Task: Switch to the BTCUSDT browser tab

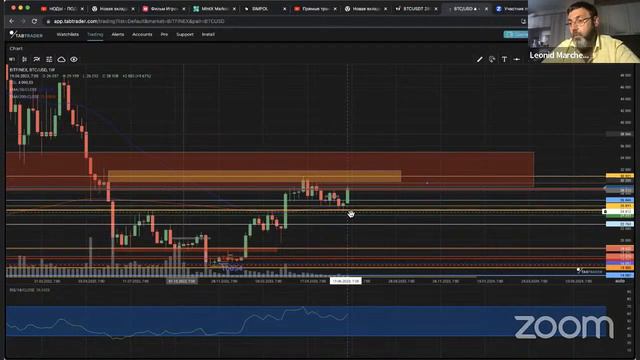Action: click(415, 9)
